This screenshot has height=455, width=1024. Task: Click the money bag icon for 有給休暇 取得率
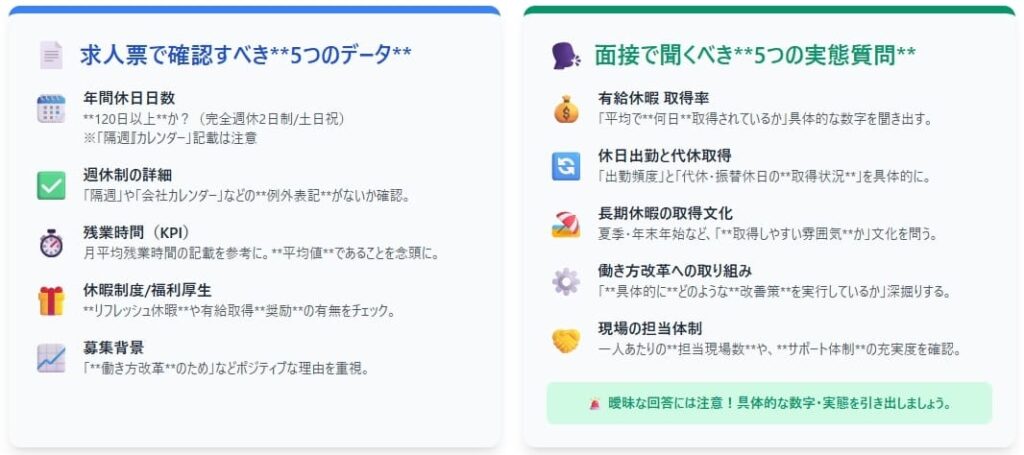pos(566,109)
